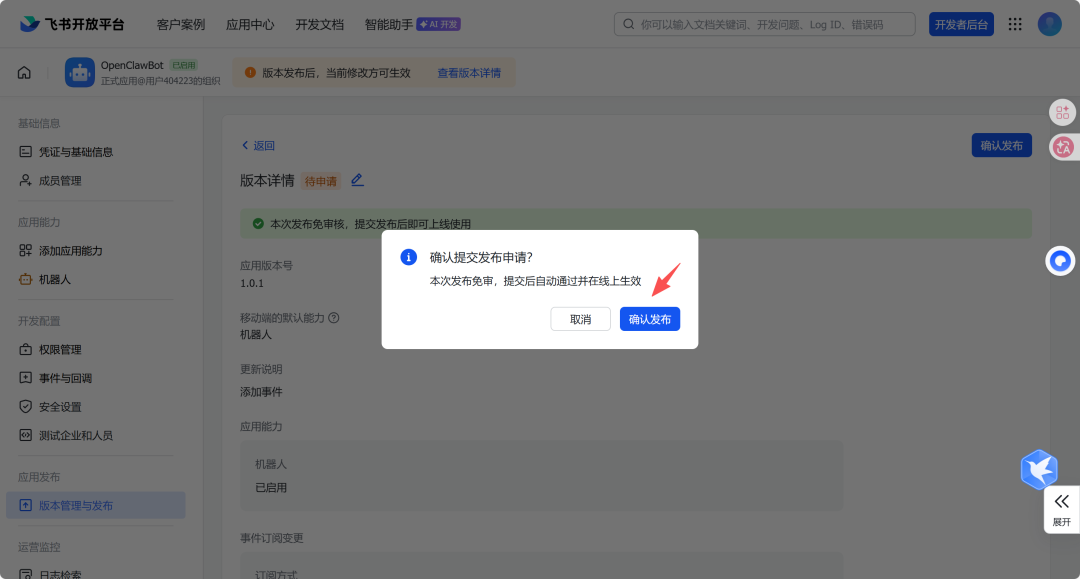
Task: Click the sidebar home icon
Action: coord(24,72)
